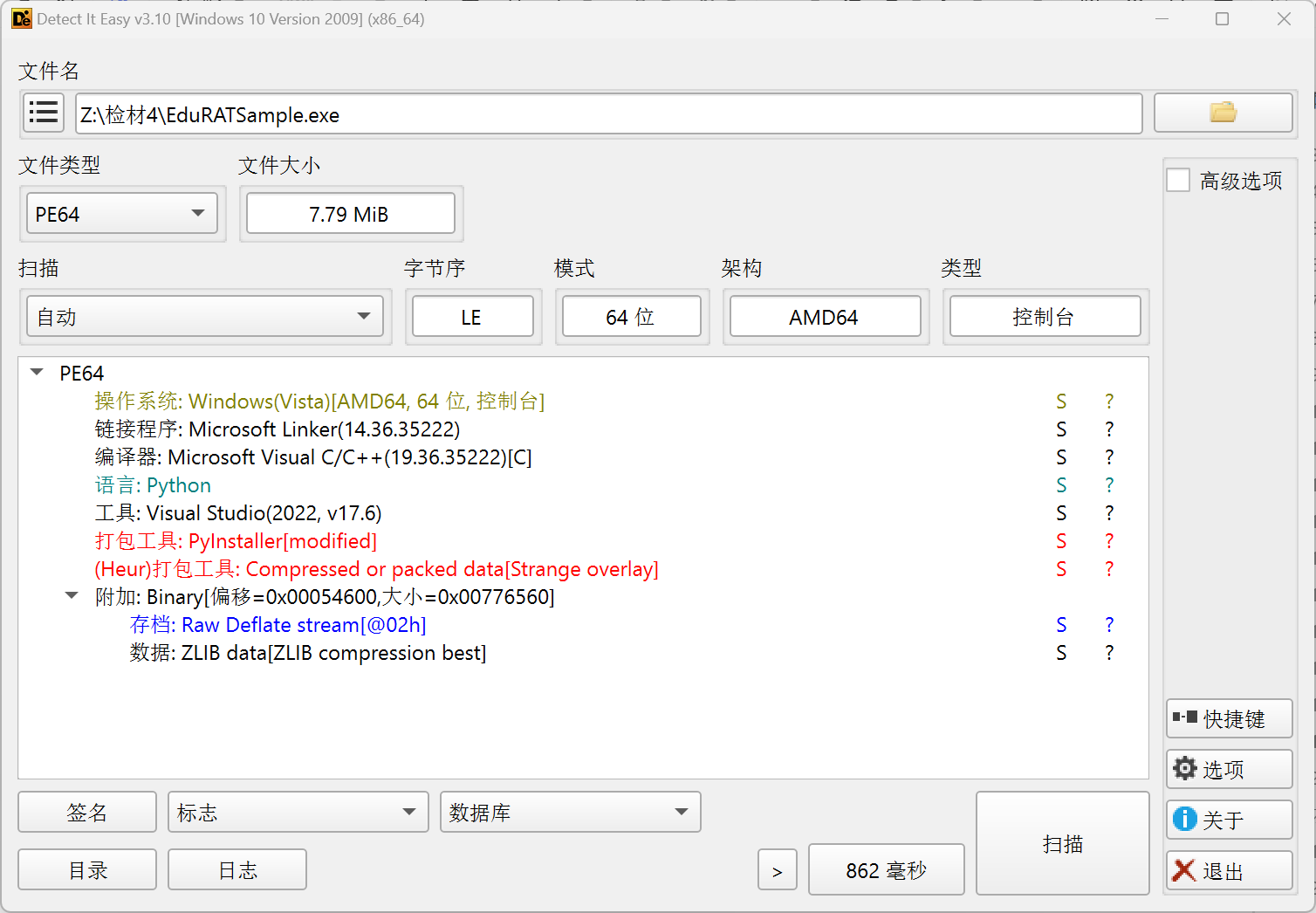Select the 编译器: Microsoft Visual C/C++ row
Screen dimensions: 1316x913
313,456
